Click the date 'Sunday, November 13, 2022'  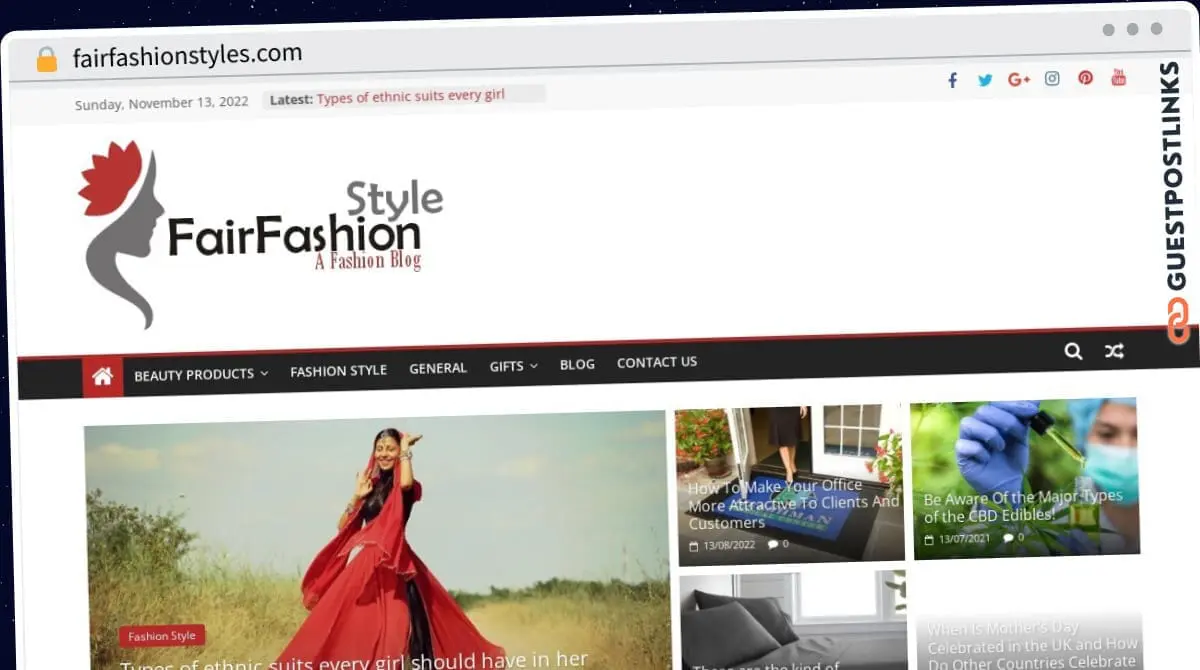coord(162,102)
